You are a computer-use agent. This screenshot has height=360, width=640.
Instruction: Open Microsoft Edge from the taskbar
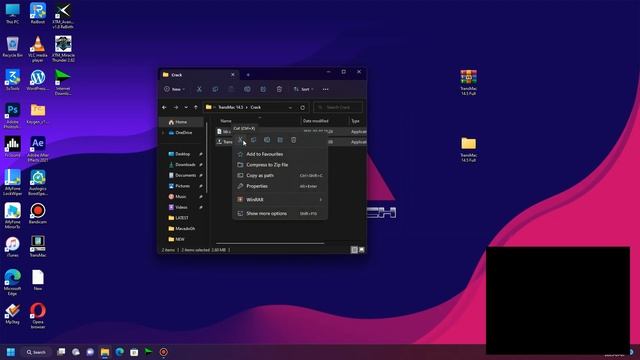[120, 352]
